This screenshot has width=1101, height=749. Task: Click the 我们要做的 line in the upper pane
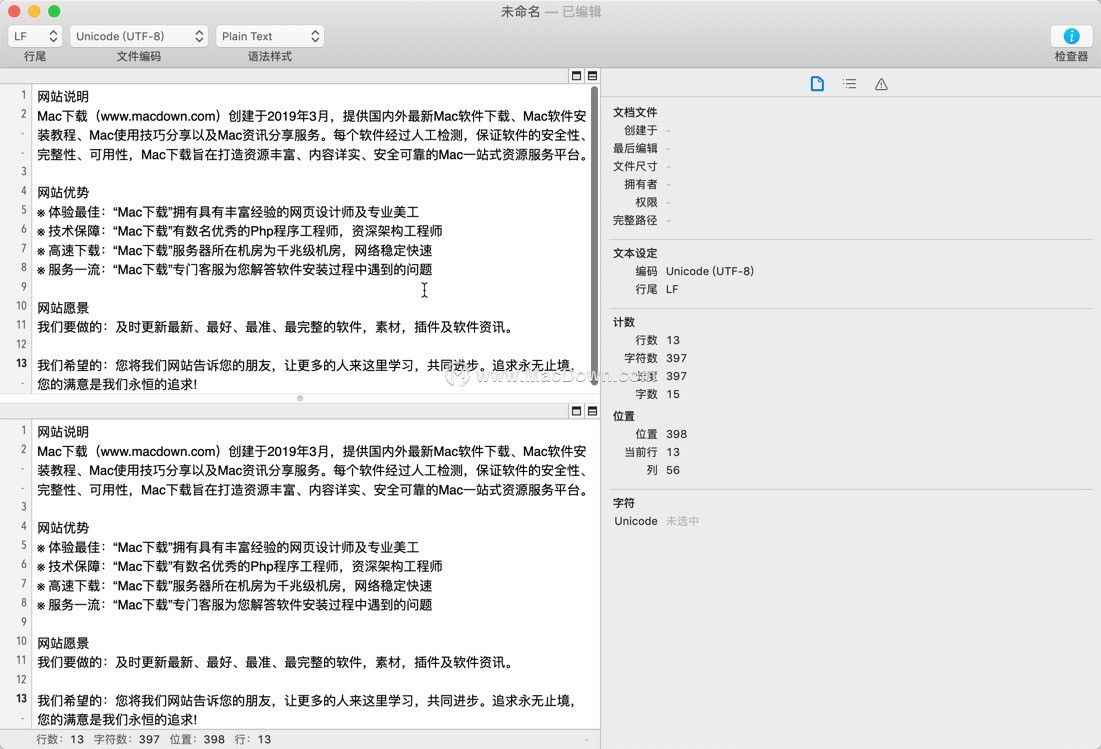tap(276, 327)
